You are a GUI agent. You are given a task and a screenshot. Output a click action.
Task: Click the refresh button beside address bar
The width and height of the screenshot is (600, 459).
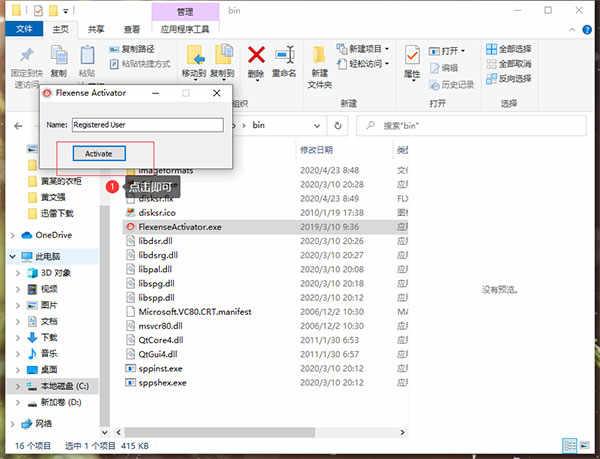pyautogui.click(x=338, y=125)
